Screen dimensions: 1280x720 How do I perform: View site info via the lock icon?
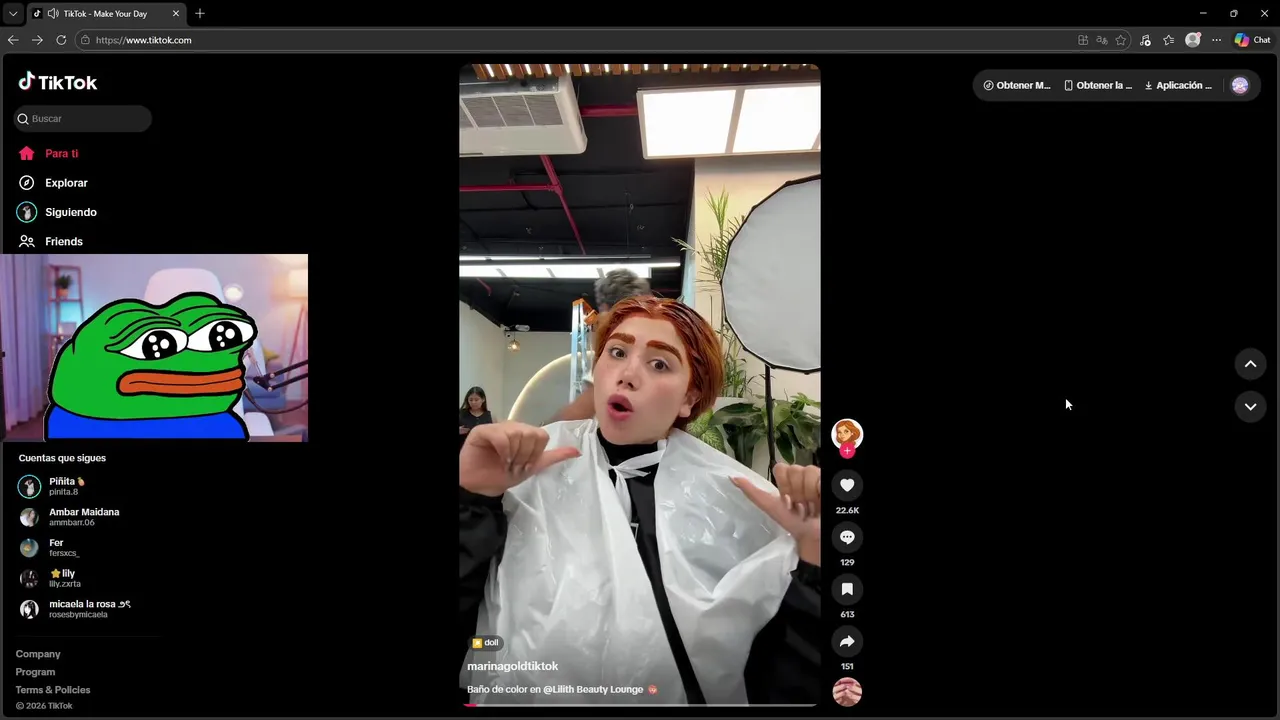pyautogui.click(x=85, y=40)
